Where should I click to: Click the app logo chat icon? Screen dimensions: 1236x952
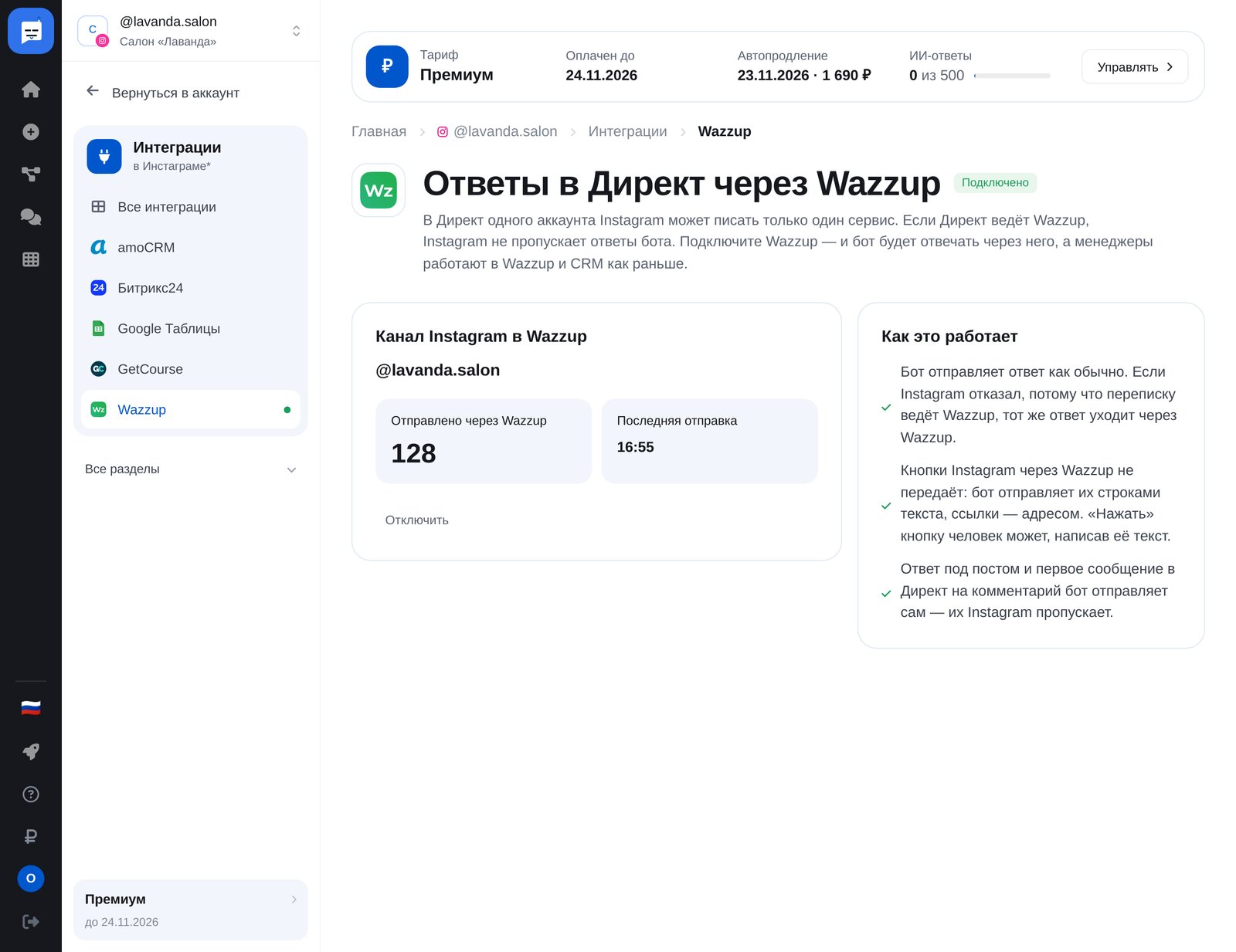31,31
